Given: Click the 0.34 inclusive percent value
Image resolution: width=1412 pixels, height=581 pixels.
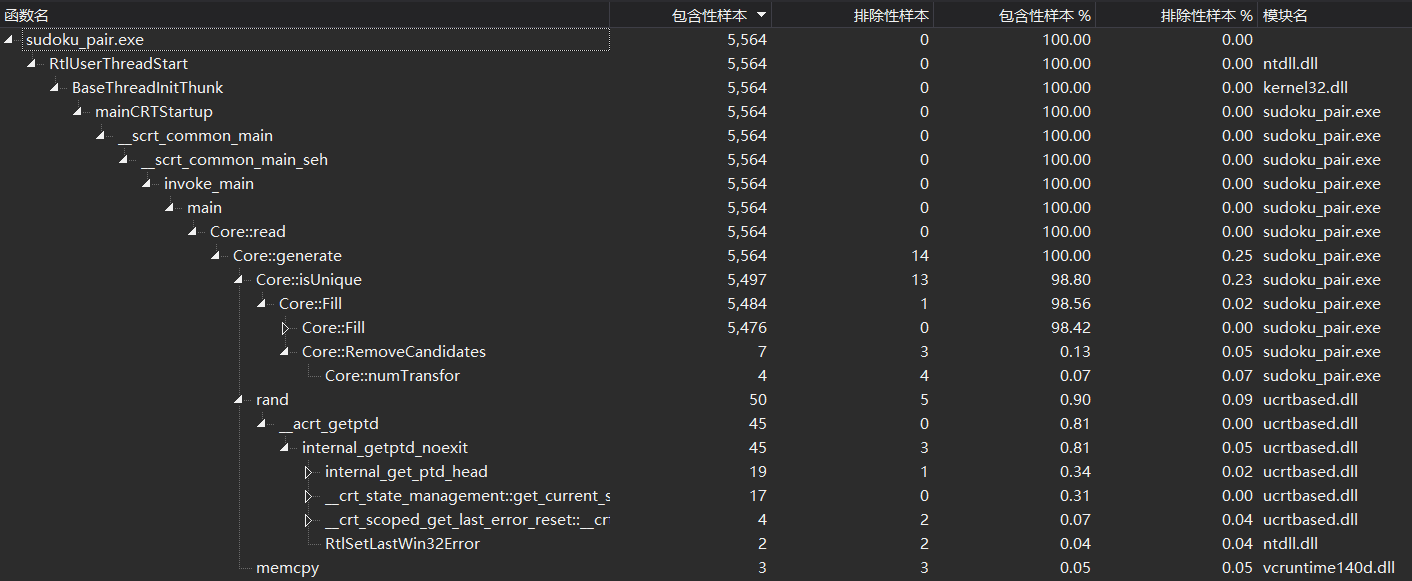Looking at the screenshot, I should (x=1074, y=472).
